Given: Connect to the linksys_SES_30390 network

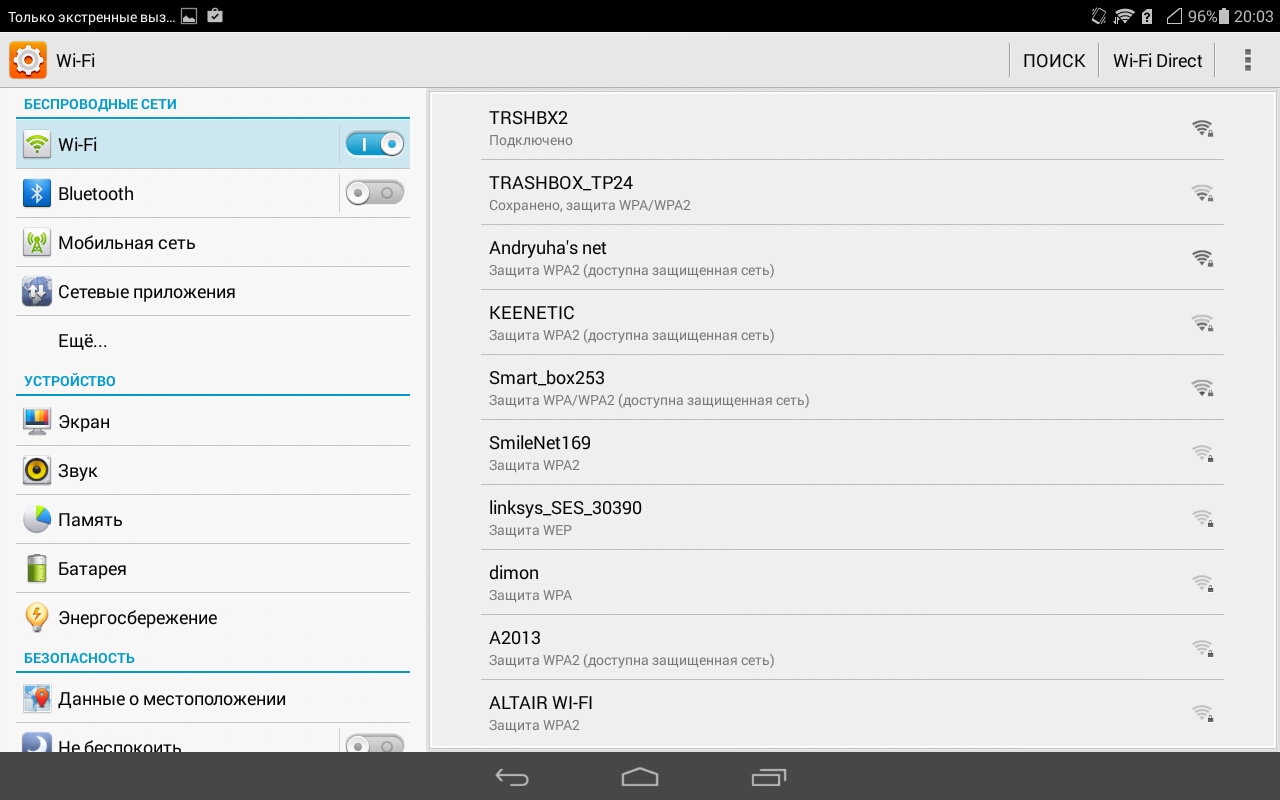Looking at the screenshot, I should pos(852,517).
